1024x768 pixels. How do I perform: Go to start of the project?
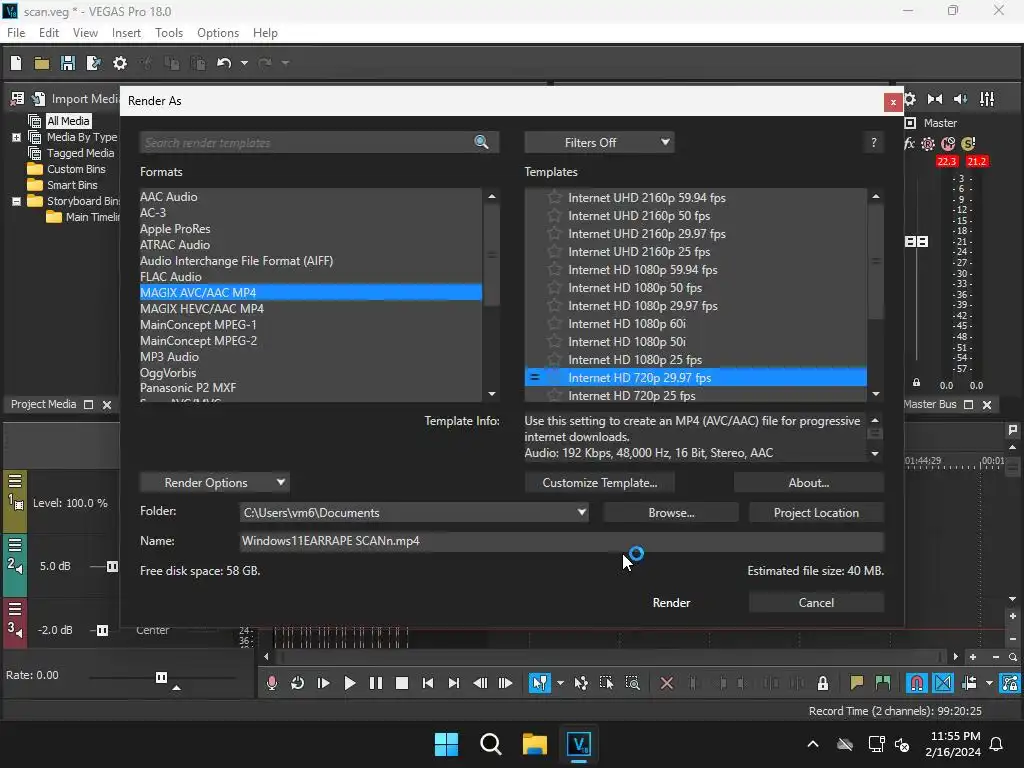coord(428,683)
